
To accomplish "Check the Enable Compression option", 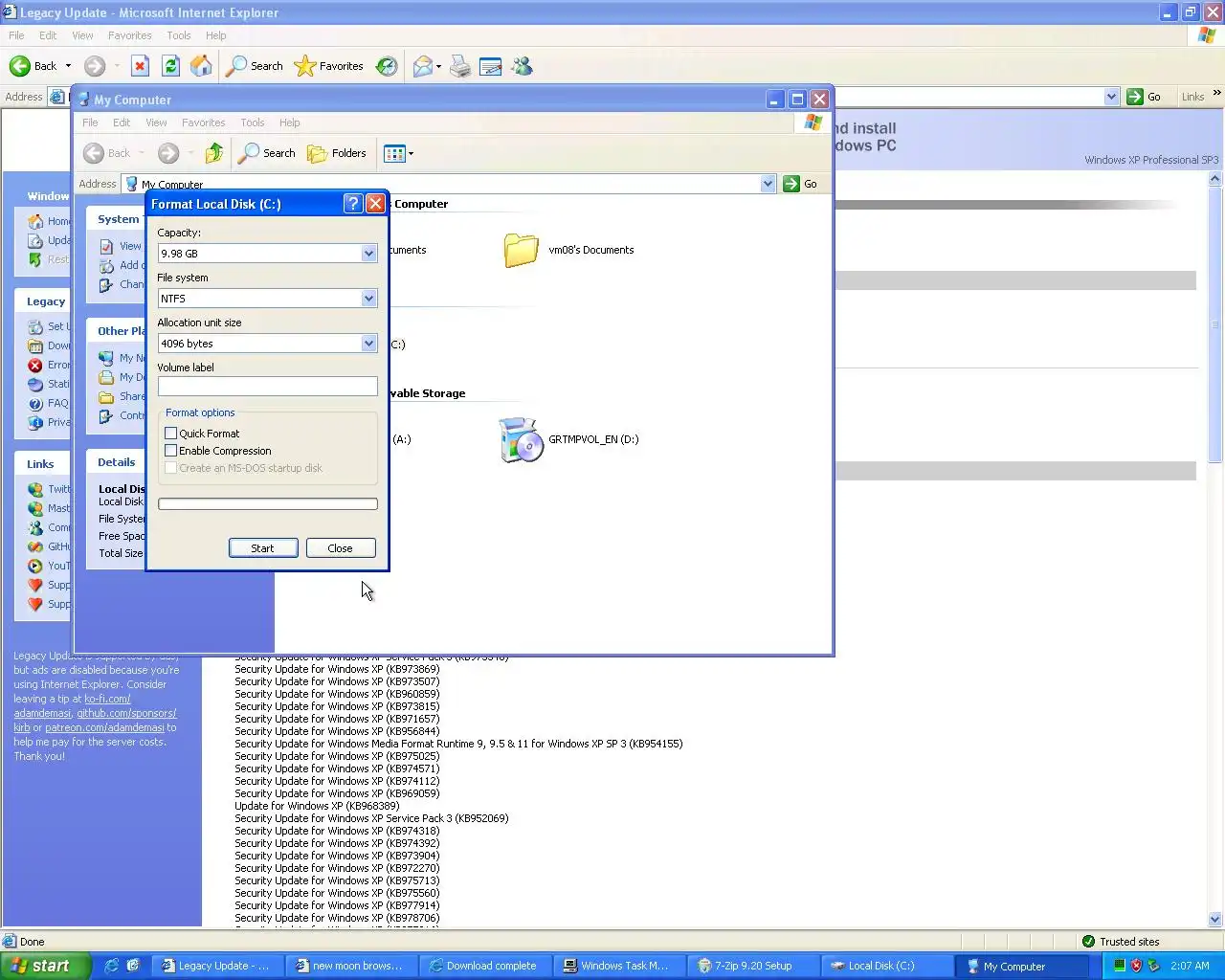I will coord(171,451).
